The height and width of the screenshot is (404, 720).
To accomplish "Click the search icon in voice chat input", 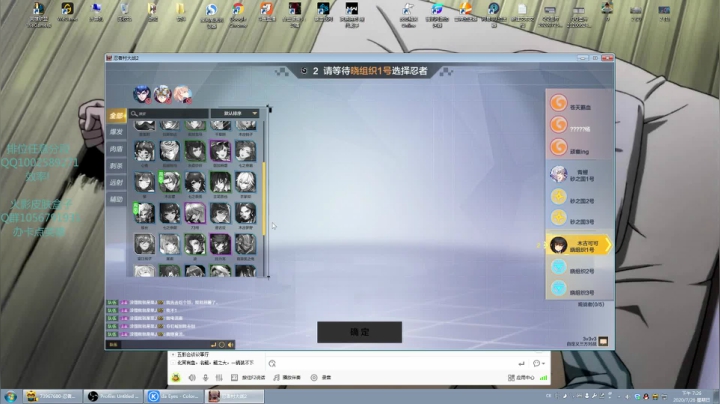I will click(272, 363).
